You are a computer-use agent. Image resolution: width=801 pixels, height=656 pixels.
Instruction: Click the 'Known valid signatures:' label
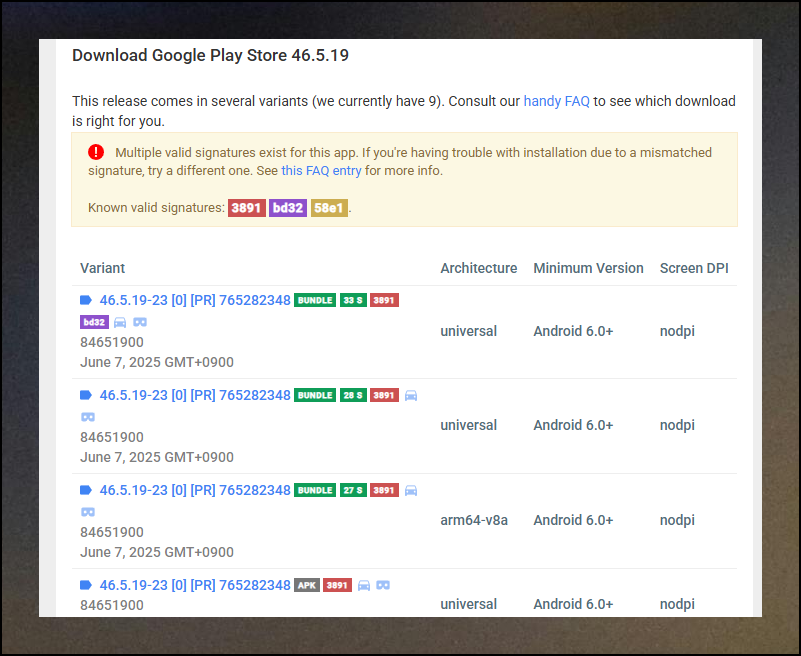tap(156, 208)
